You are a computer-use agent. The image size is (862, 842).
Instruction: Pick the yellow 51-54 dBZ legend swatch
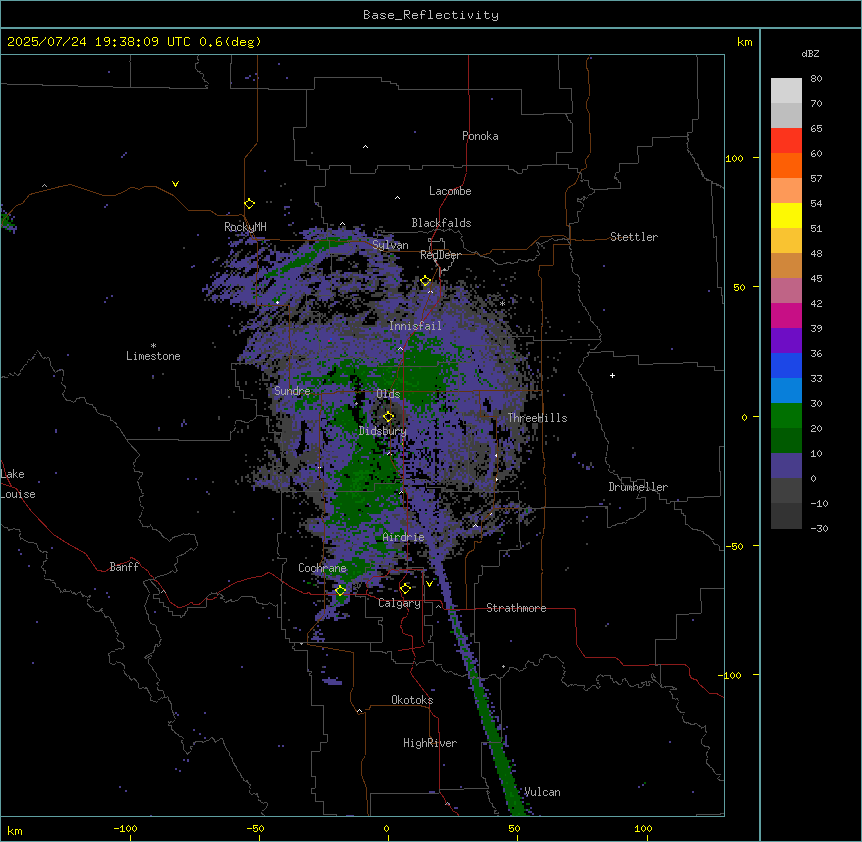click(786, 215)
